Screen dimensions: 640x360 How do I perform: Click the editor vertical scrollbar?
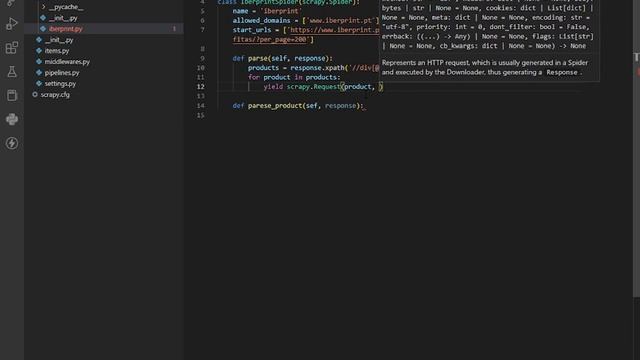636,149
